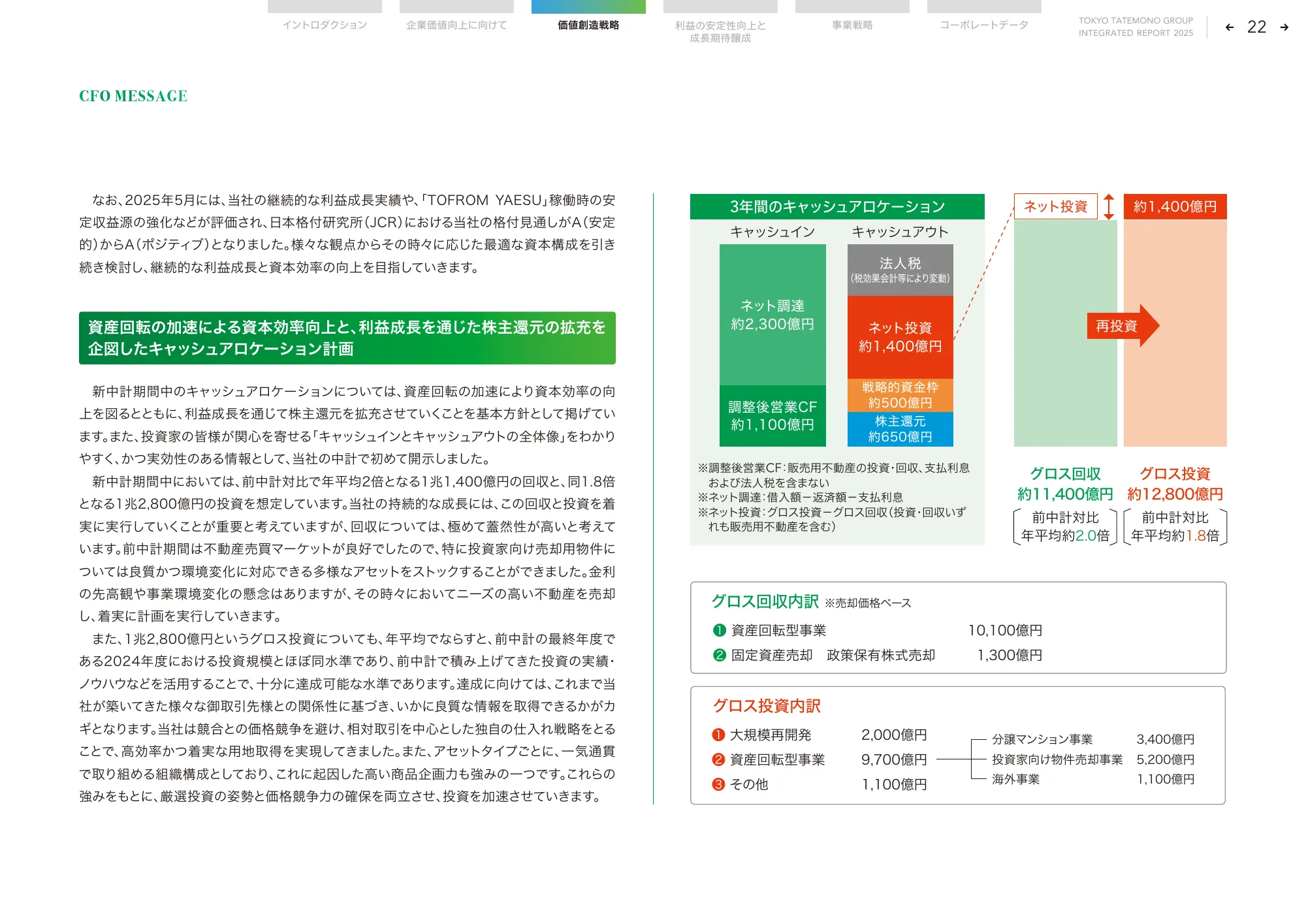The height and width of the screenshot is (924, 1306).
Task: Click the CFO MESSAGE heading
Action: pos(133,96)
